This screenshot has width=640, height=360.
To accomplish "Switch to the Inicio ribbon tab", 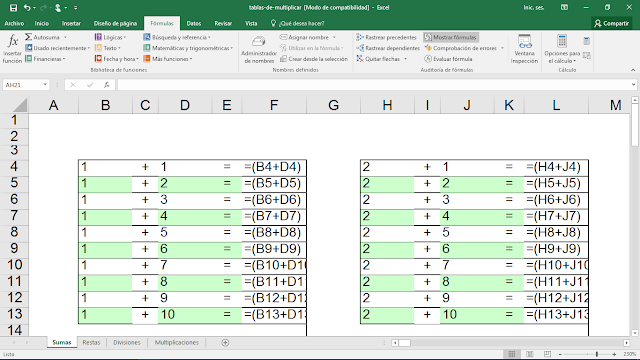I will [42, 23].
